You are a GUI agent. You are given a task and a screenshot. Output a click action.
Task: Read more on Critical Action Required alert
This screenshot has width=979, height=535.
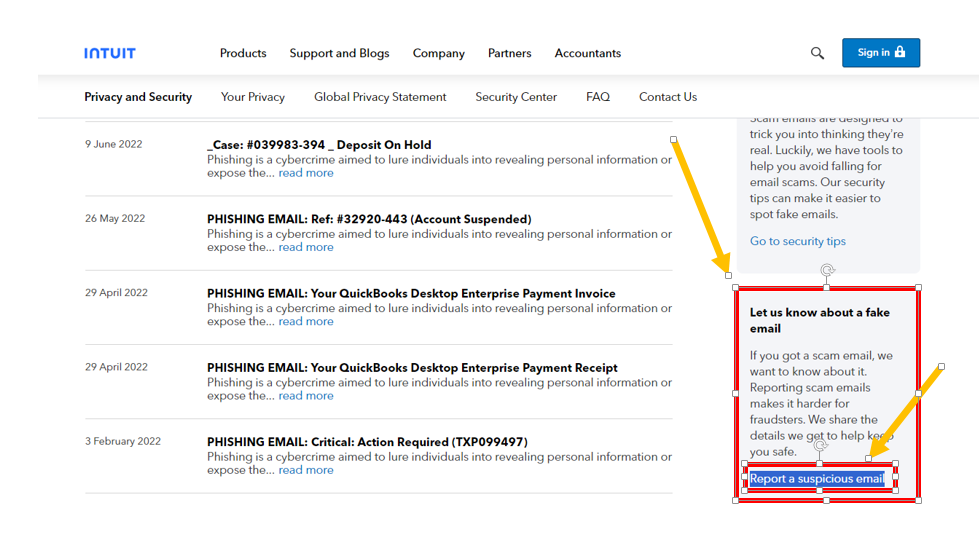click(306, 470)
